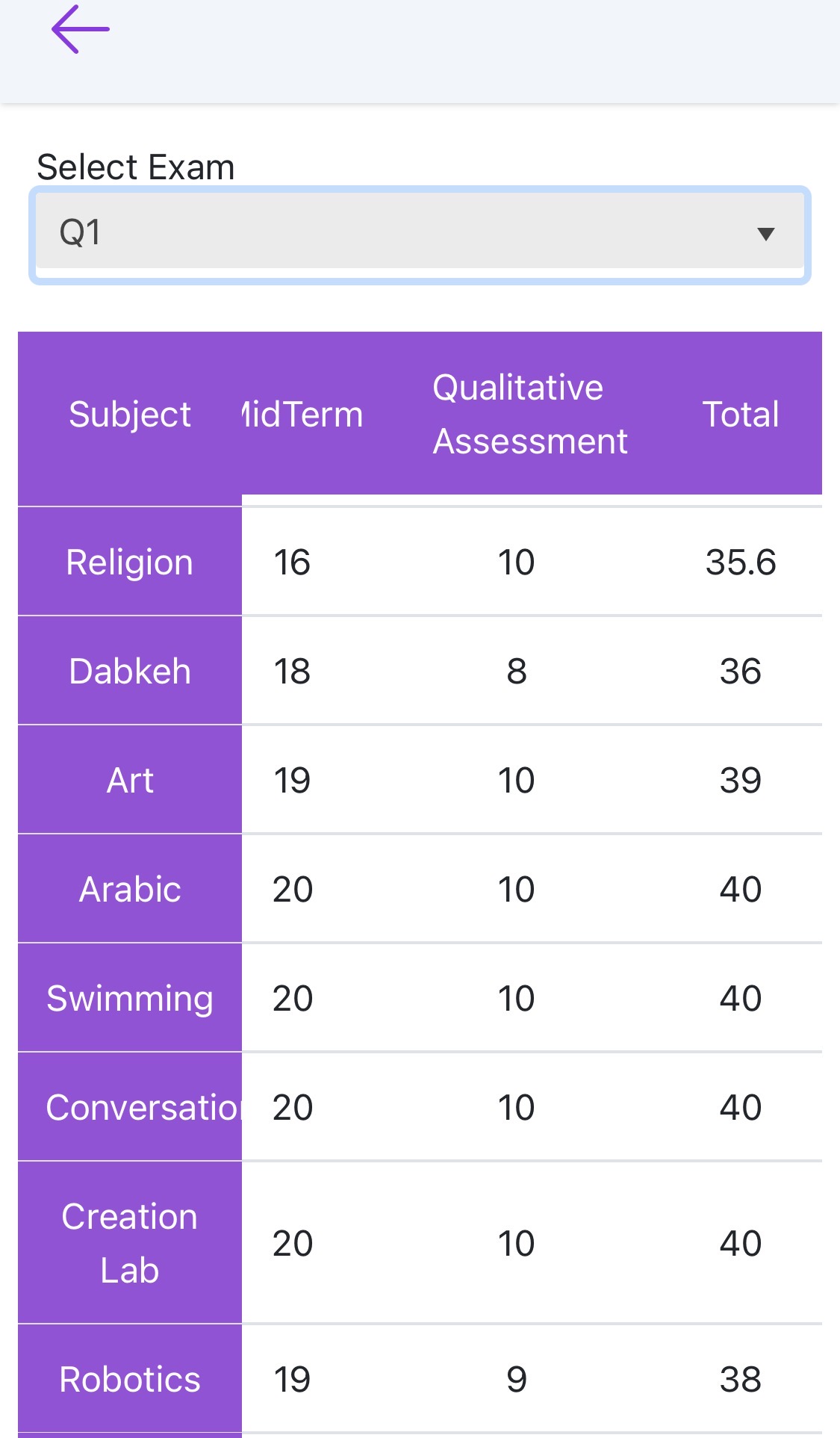Select Dabkeh's qualitative score 8
This screenshot has width=840, height=1438.
tap(517, 672)
